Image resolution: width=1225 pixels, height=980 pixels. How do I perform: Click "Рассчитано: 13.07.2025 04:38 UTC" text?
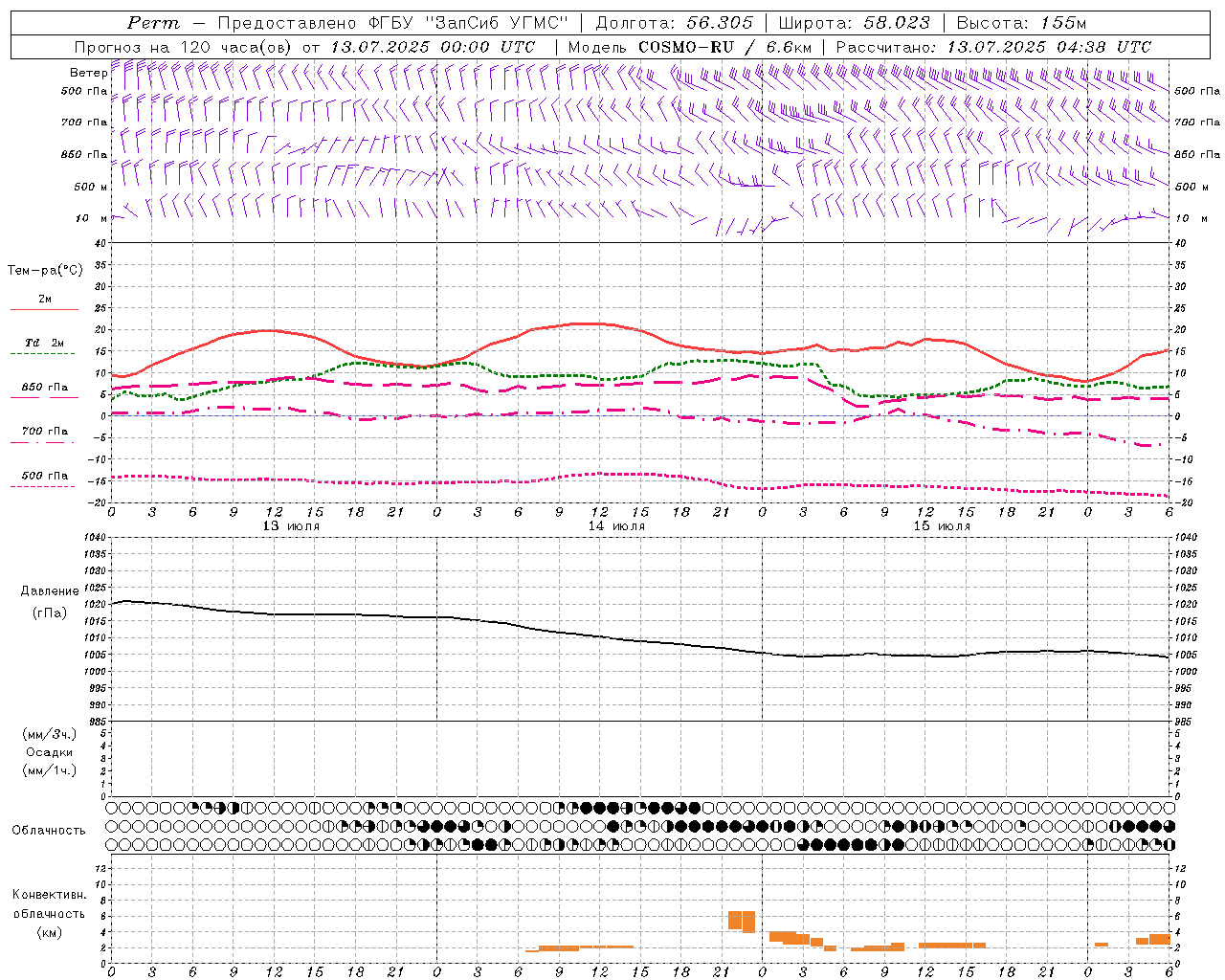pyautogui.click(x=993, y=47)
